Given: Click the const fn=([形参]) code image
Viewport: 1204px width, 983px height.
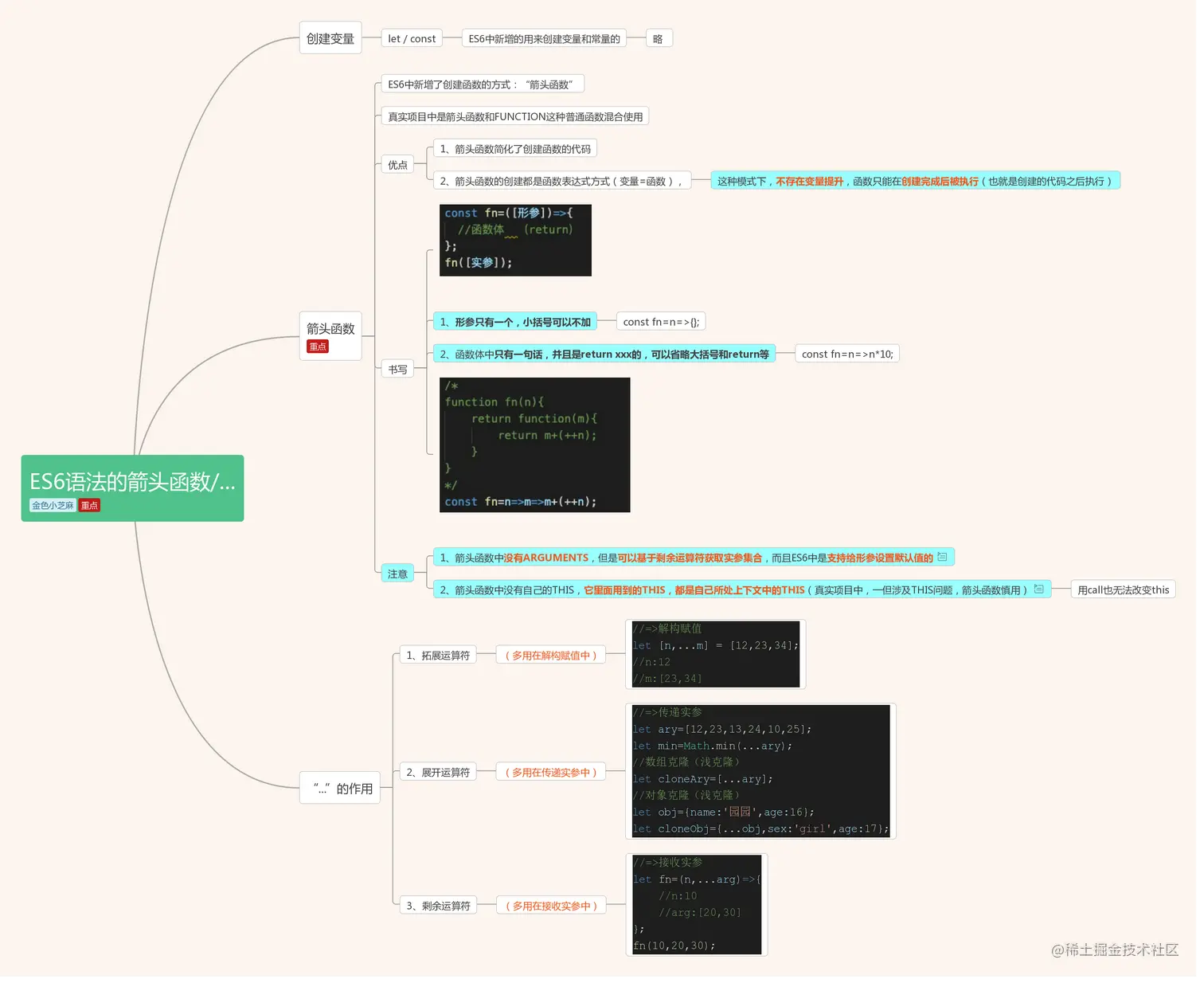Looking at the screenshot, I should coord(515,241).
